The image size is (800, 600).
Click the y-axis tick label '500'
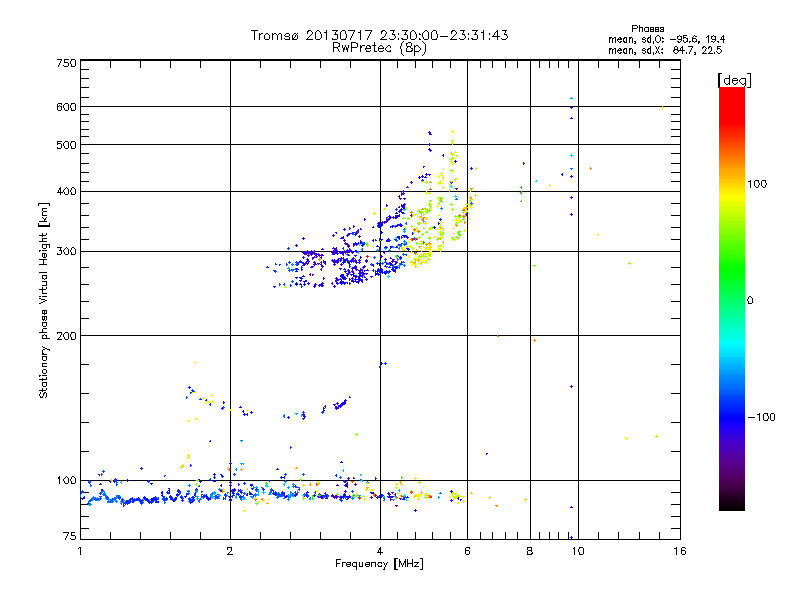66,145
